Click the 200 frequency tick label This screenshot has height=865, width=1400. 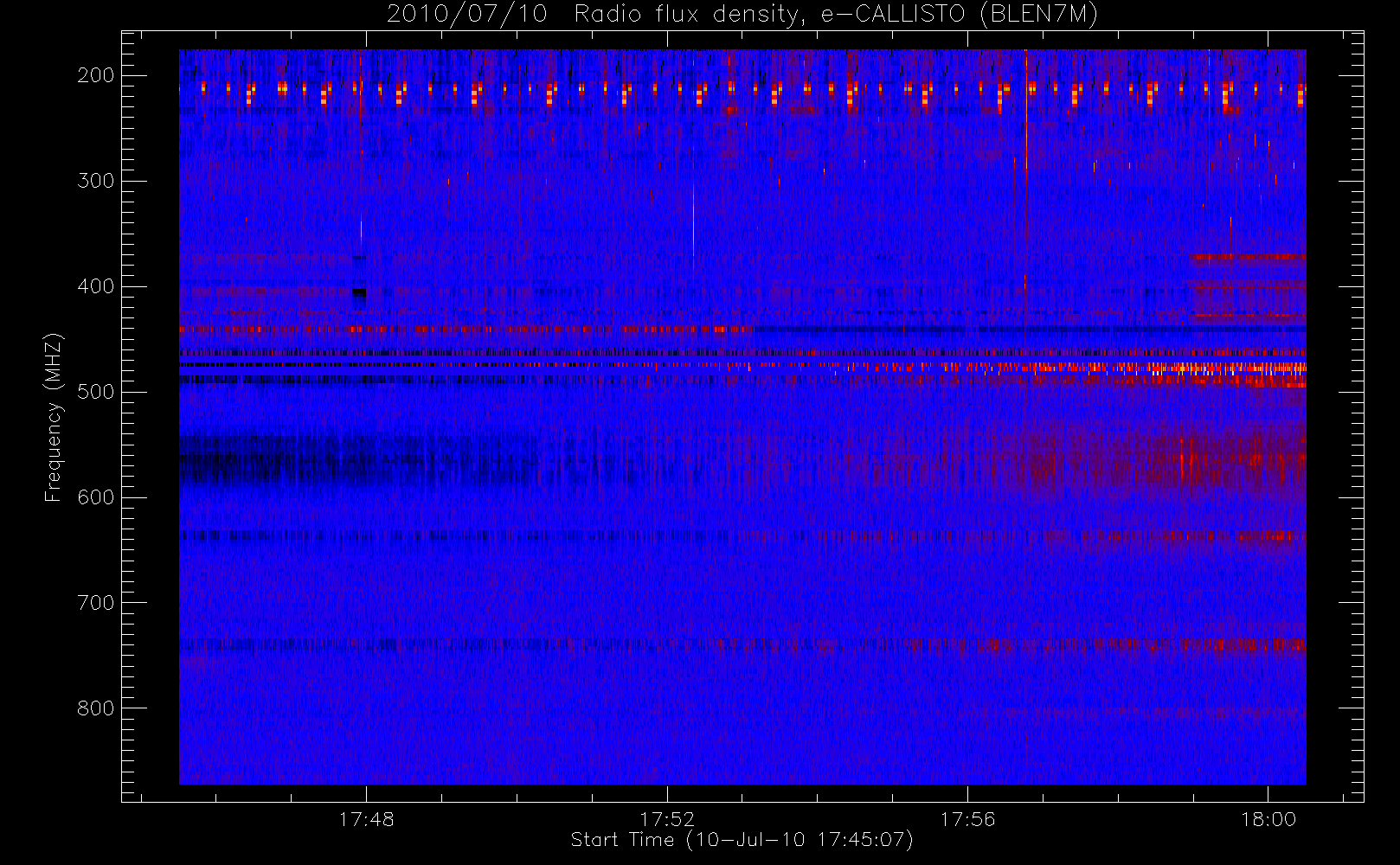[95, 75]
